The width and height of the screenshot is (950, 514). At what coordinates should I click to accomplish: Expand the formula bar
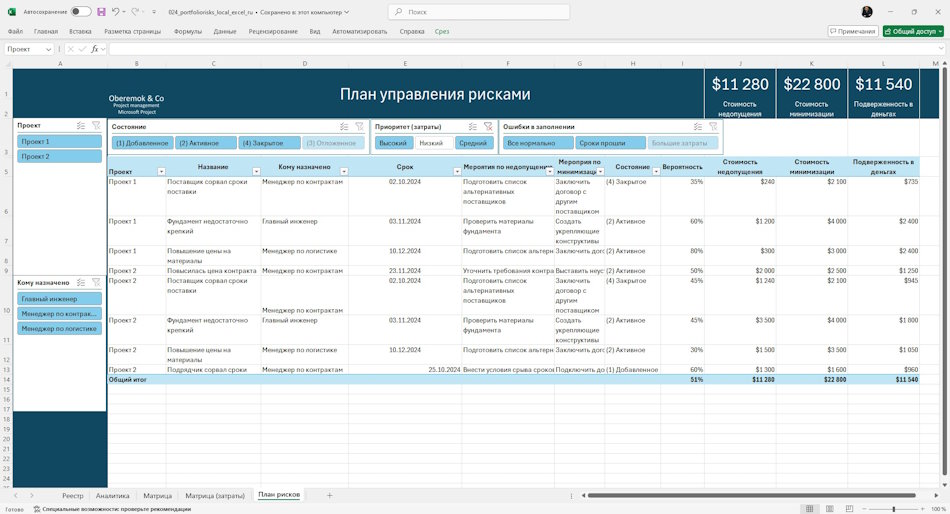pos(941,49)
